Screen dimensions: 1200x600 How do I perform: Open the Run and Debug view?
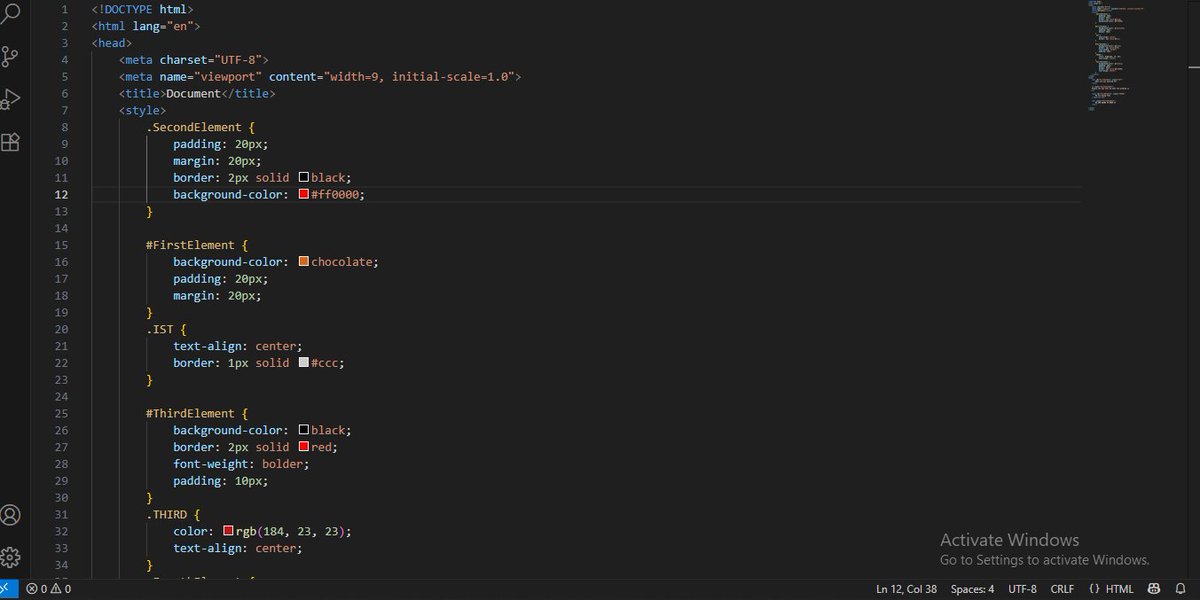(x=10, y=99)
